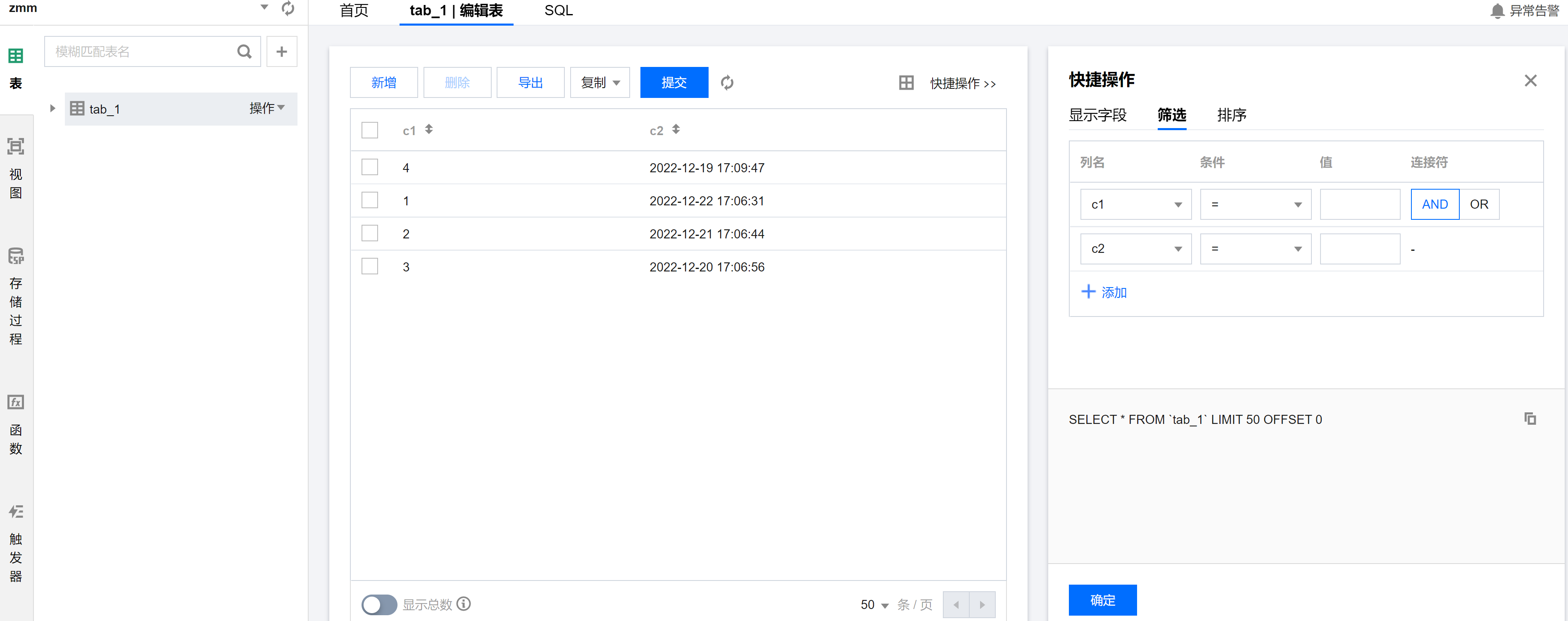
Task: Click the copy SQL statement icon
Action: pyautogui.click(x=1530, y=419)
